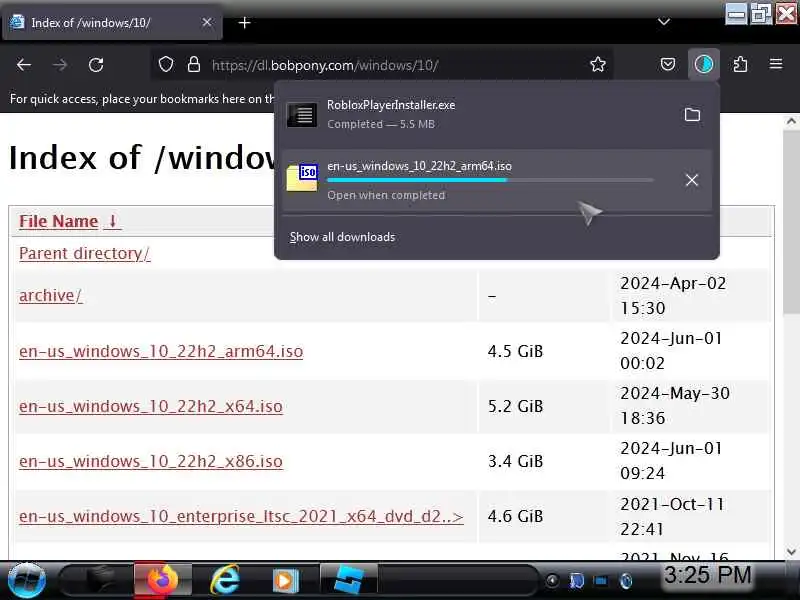Go back with the back arrow
The width and height of the screenshot is (800, 600).
[x=24, y=65]
